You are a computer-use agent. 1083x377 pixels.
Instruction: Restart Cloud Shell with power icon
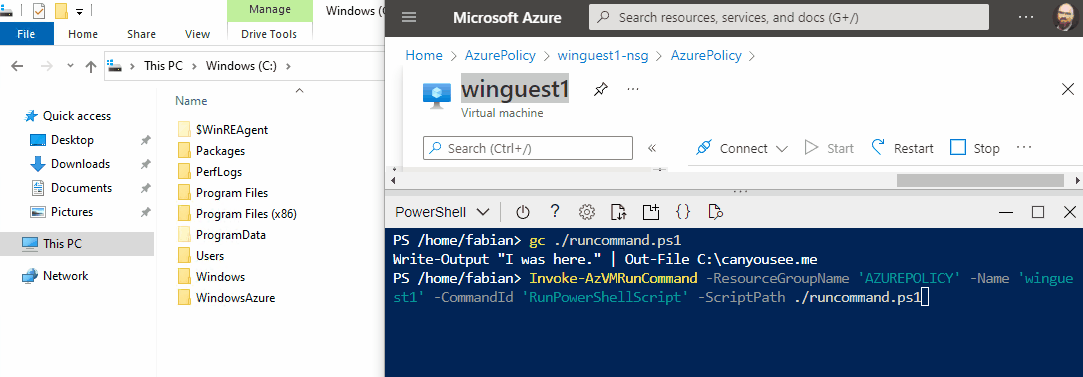click(x=522, y=212)
